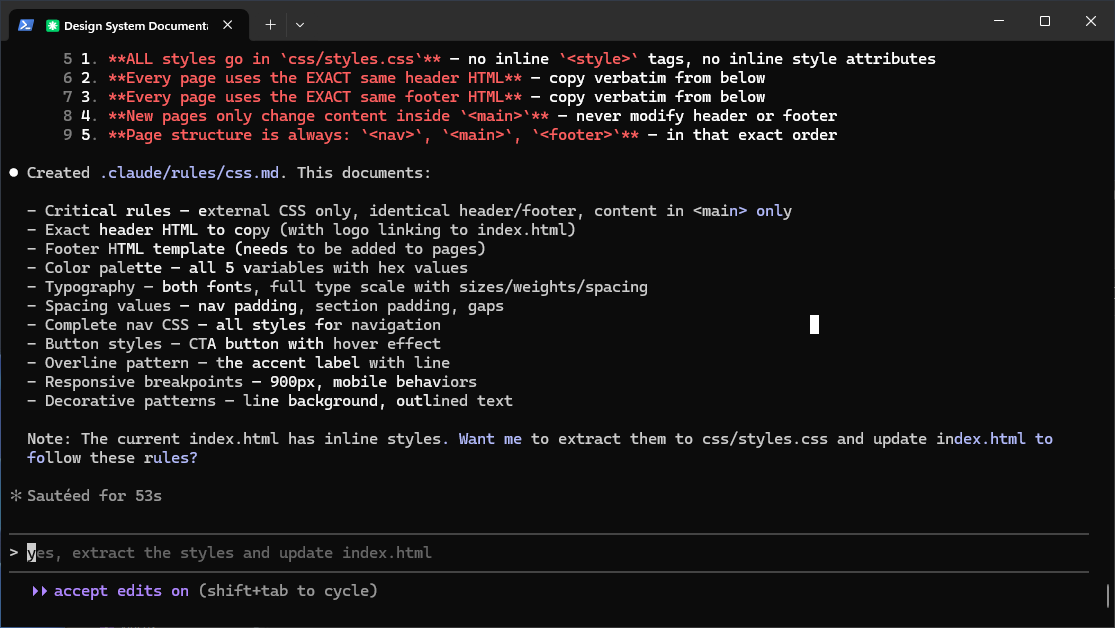Click the asterisk spinner icon
This screenshot has width=1115, height=628.
click(16, 496)
